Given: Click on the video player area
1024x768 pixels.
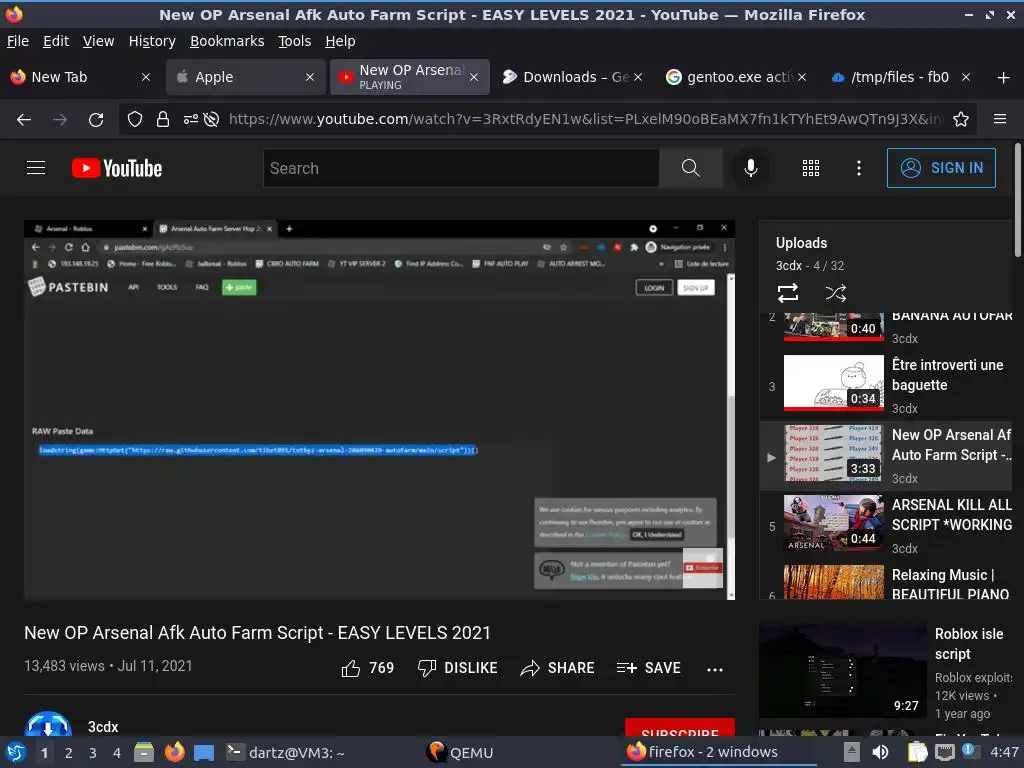Looking at the screenshot, I should click(x=379, y=410).
